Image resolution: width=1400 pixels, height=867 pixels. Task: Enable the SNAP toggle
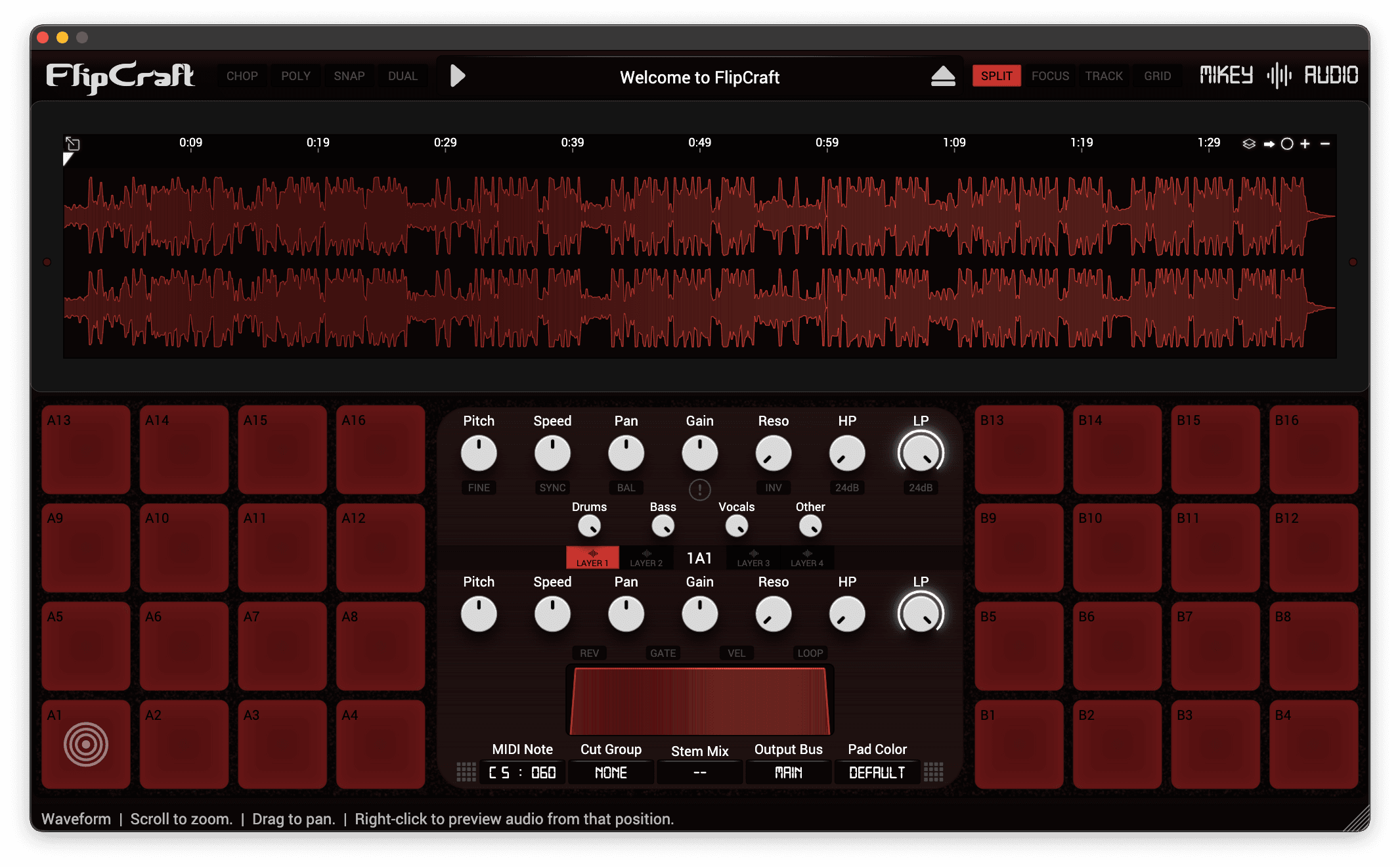click(349, 76)
